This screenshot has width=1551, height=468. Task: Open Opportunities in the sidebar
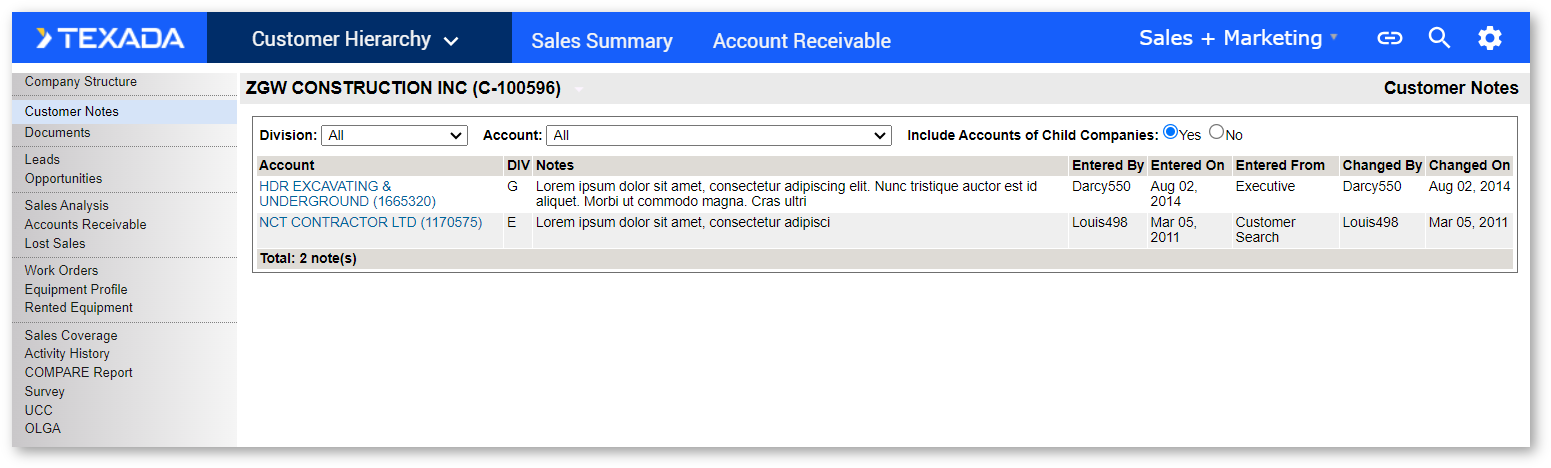[x=64, y=179]
